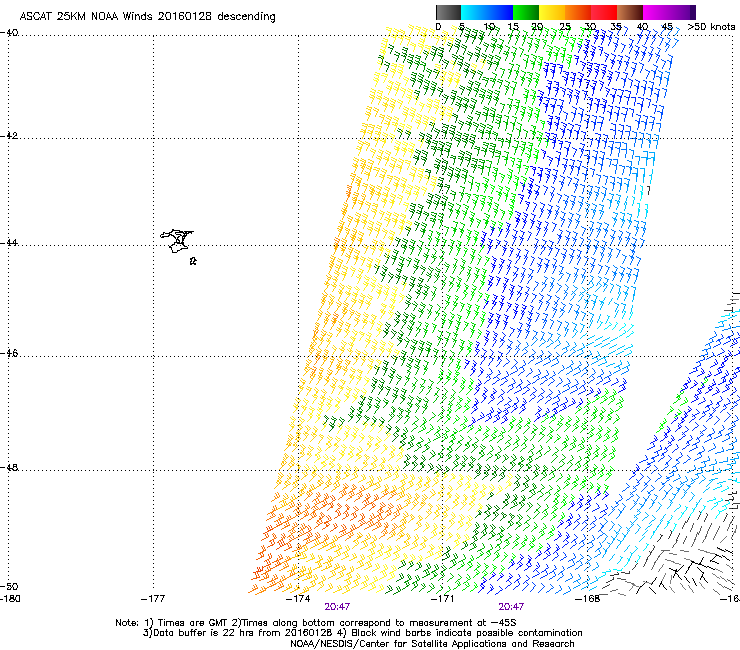Click the purple '20:47' time nearest -174 longitude
Screen dimensions: 740x650
pyautogui.click(x=337, y=607)
